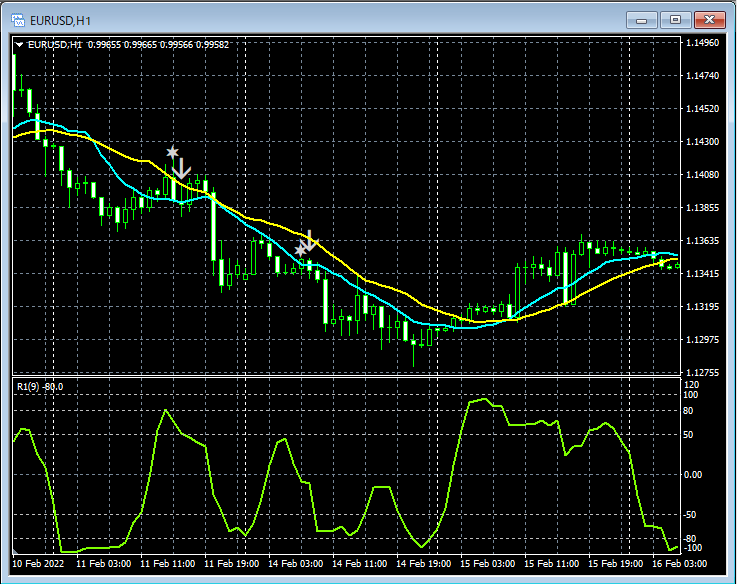Expand the chart symbol dropdown triangle
The width and height of the screenshot is (738, 584).
(x=19, y=45)
